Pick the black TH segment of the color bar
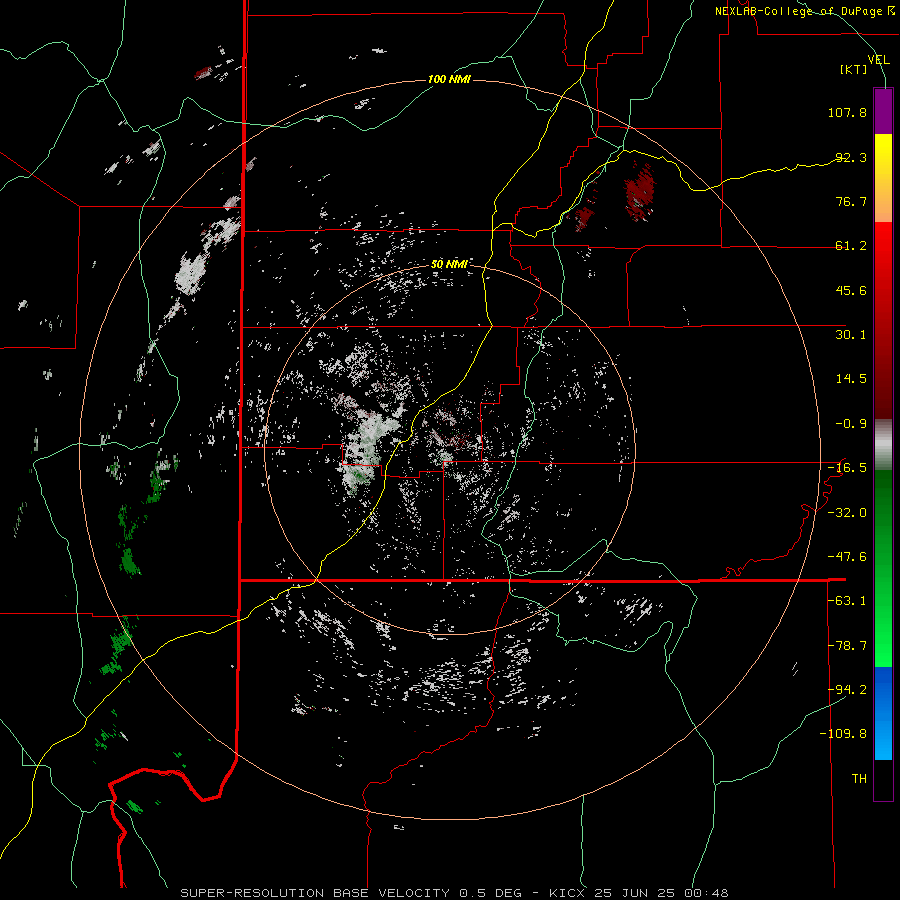 (883, 779)
